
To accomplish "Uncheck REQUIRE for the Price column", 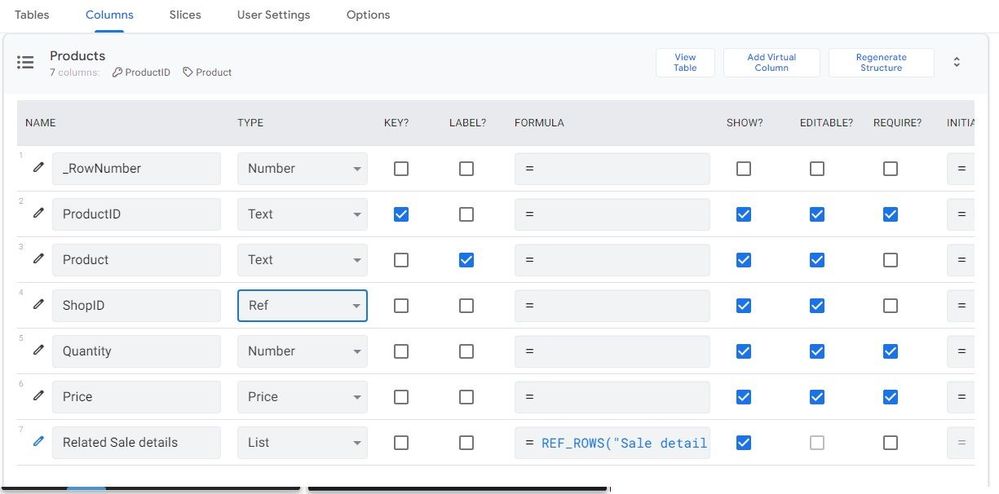I will coord(891,397).
